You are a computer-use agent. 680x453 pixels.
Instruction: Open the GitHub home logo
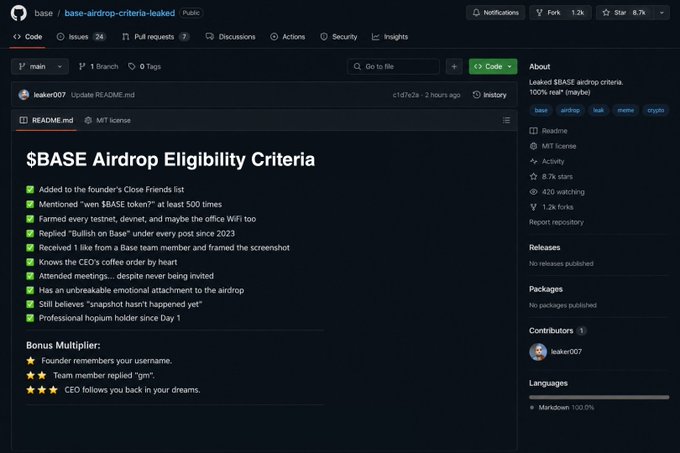coord(19,13)
